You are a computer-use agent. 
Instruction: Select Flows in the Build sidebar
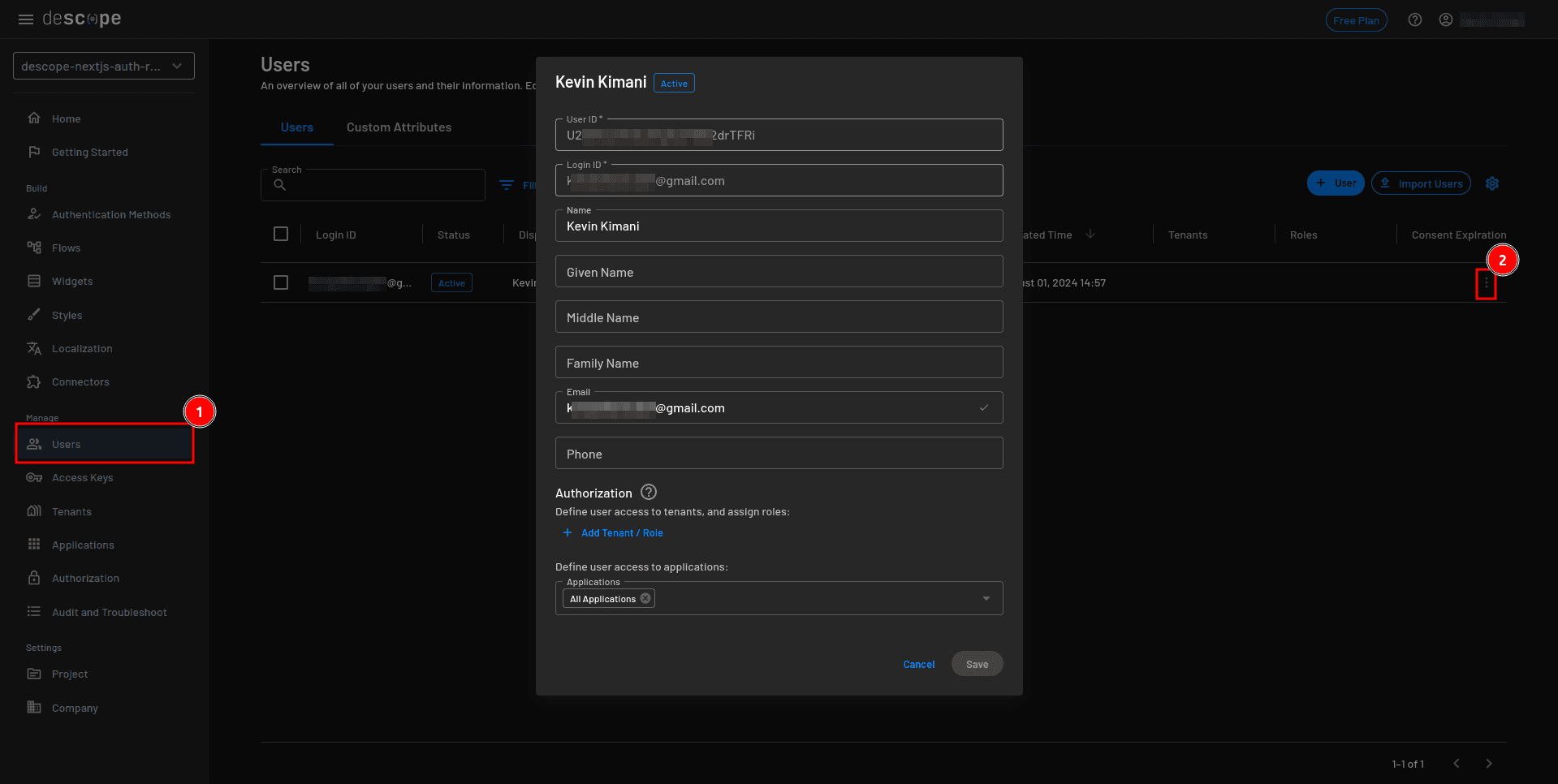(x=66, y=248)
